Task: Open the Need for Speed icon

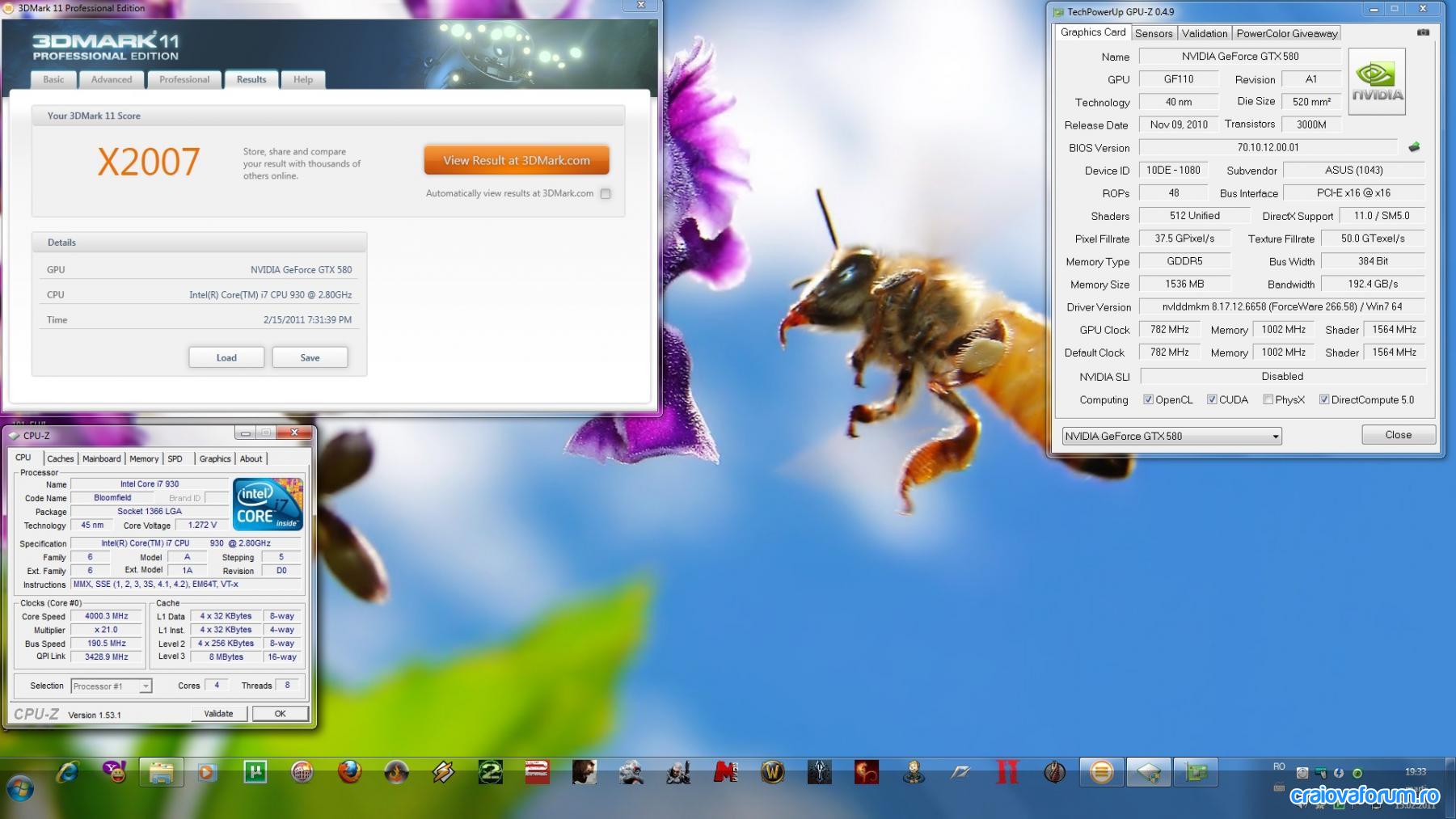Action: coord(960,773)
